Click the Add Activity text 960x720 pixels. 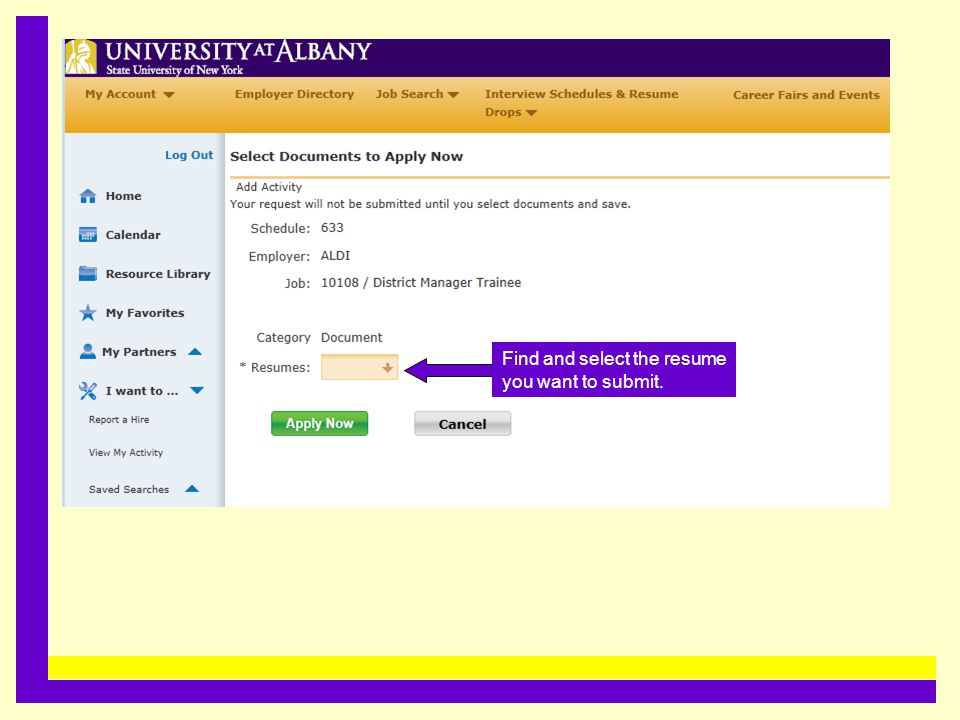pos(269,187)
